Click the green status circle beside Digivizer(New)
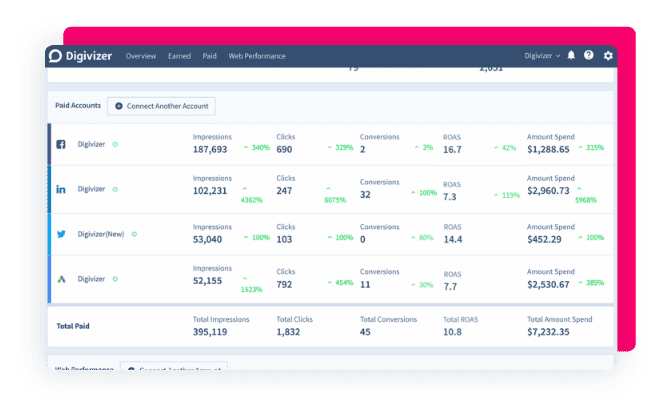 pos(134,234)
